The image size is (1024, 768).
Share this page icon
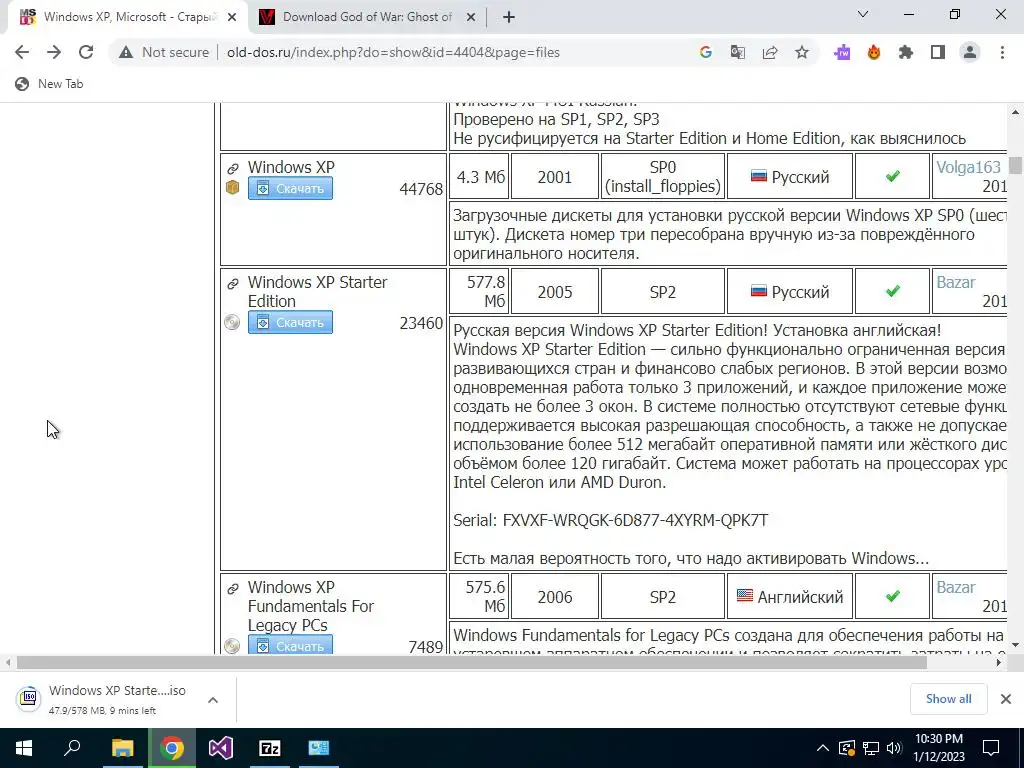pyautogui.click(x=770, y=52)
